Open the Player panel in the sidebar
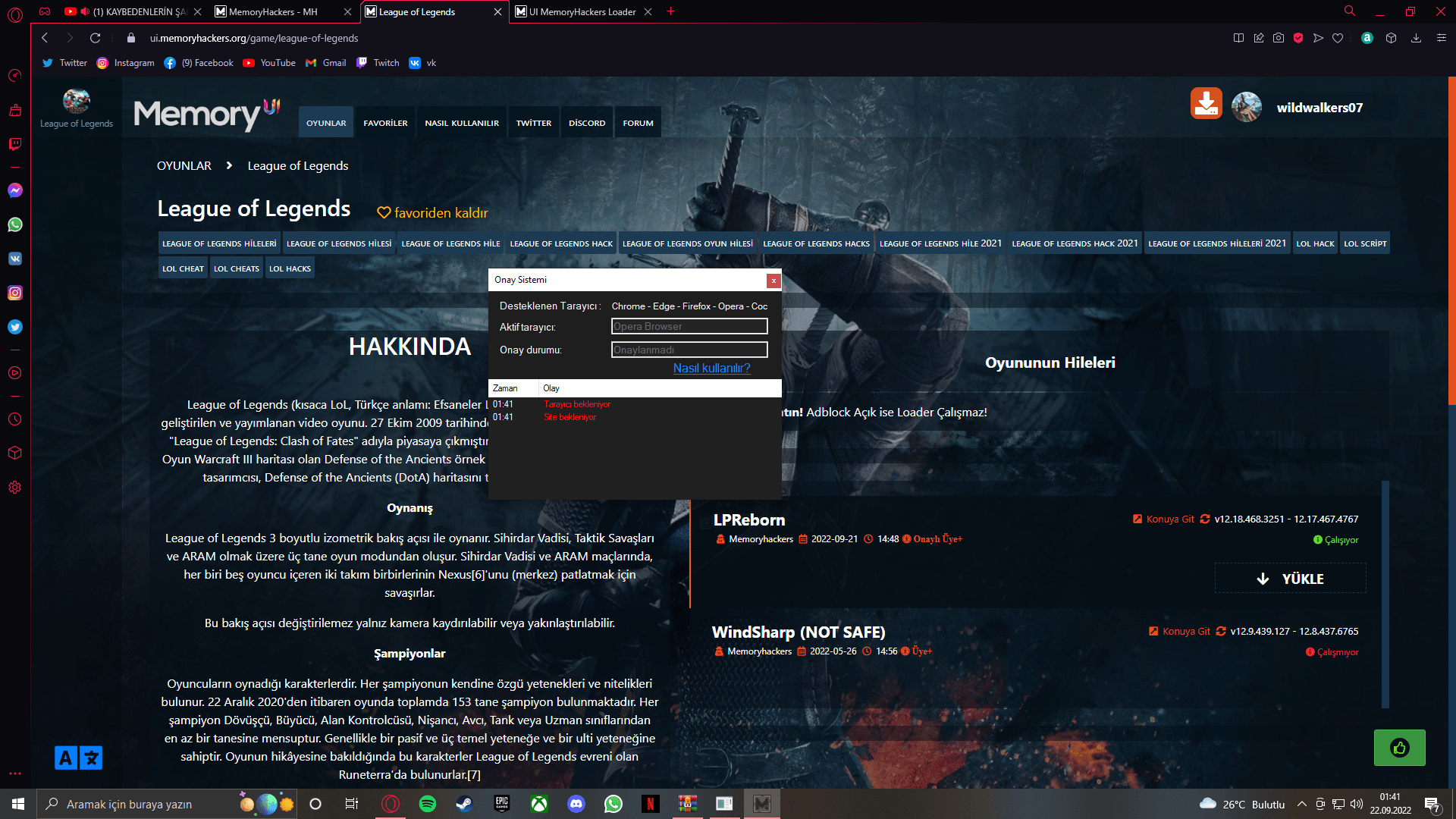 point(15,373)
